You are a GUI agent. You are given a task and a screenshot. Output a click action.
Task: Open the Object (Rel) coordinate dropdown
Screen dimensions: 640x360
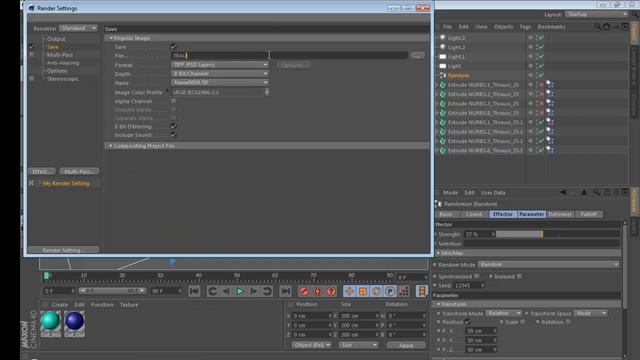[311, 345]
